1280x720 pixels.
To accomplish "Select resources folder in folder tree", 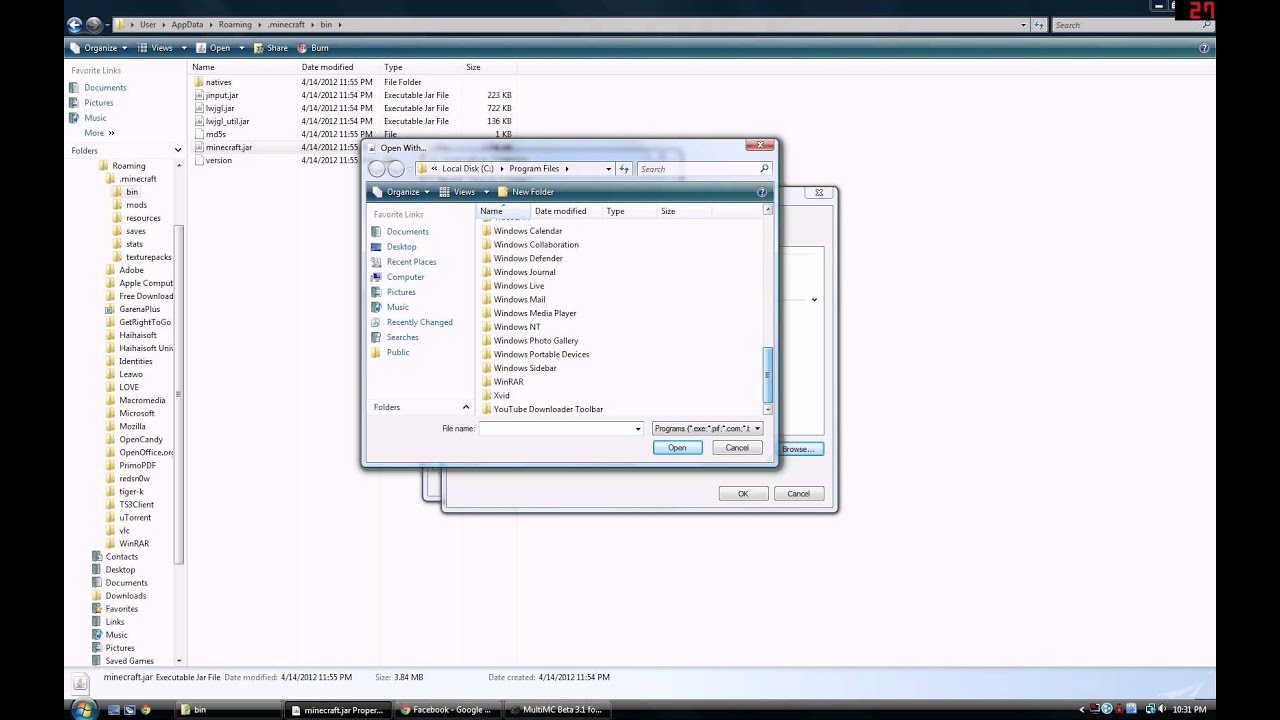I will click(143, 218).
